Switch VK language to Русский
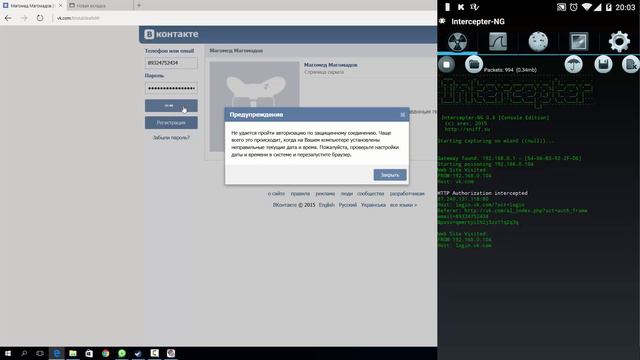This screenshot has width=640, height=360. click(348, 205)
